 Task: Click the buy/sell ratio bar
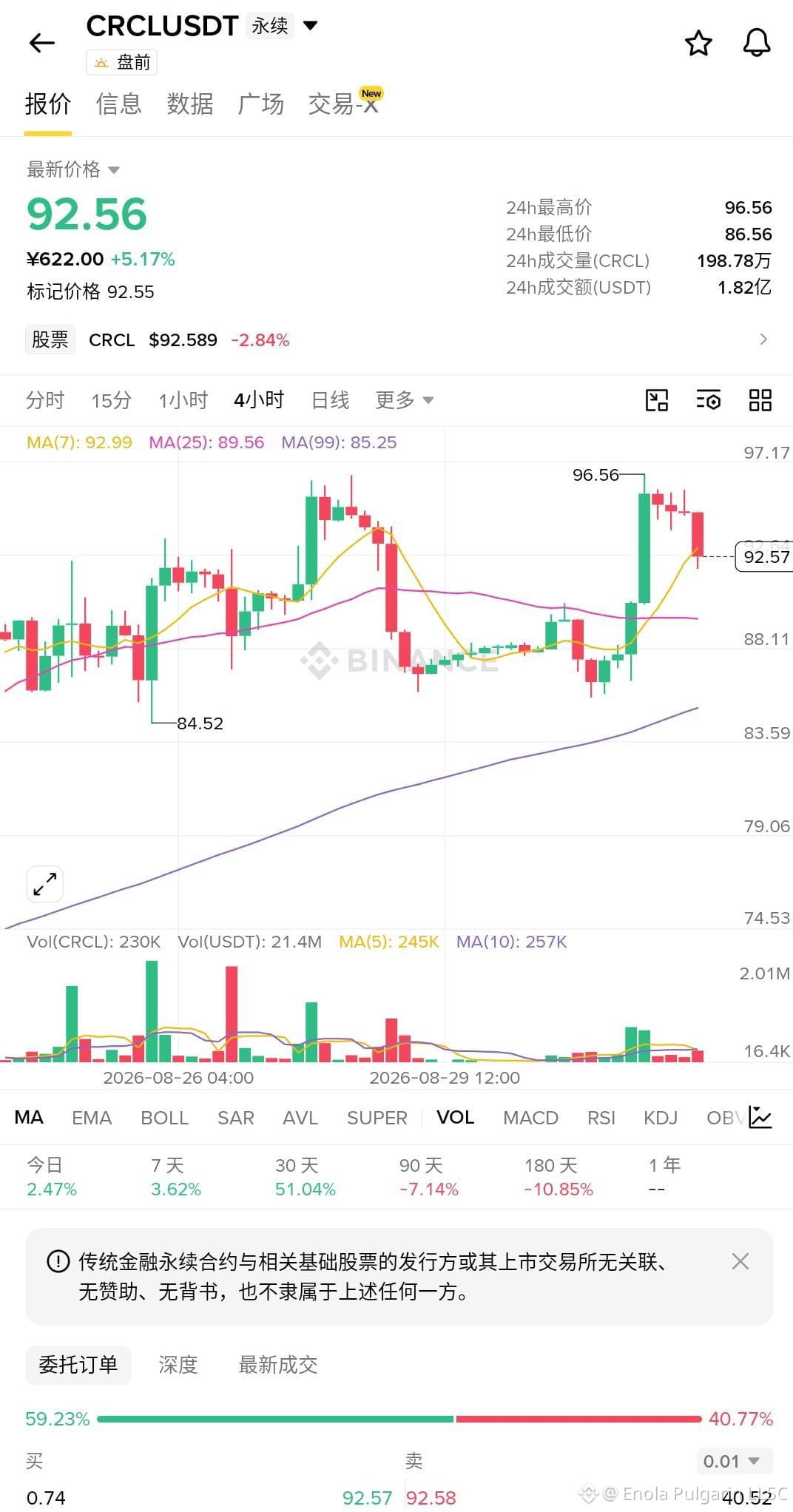[x=399, y=1419]
